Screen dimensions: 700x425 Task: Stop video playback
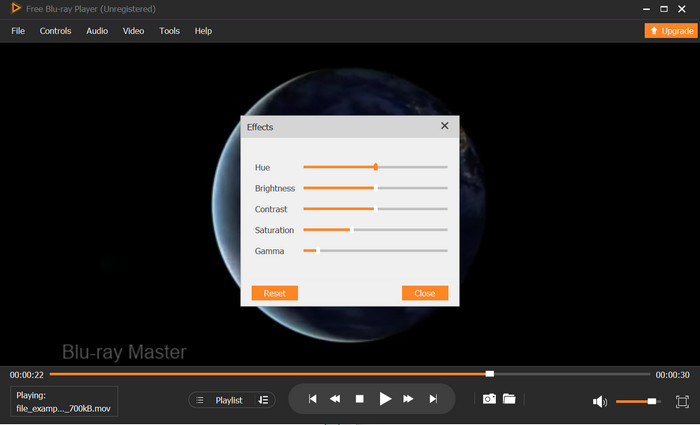359,399
